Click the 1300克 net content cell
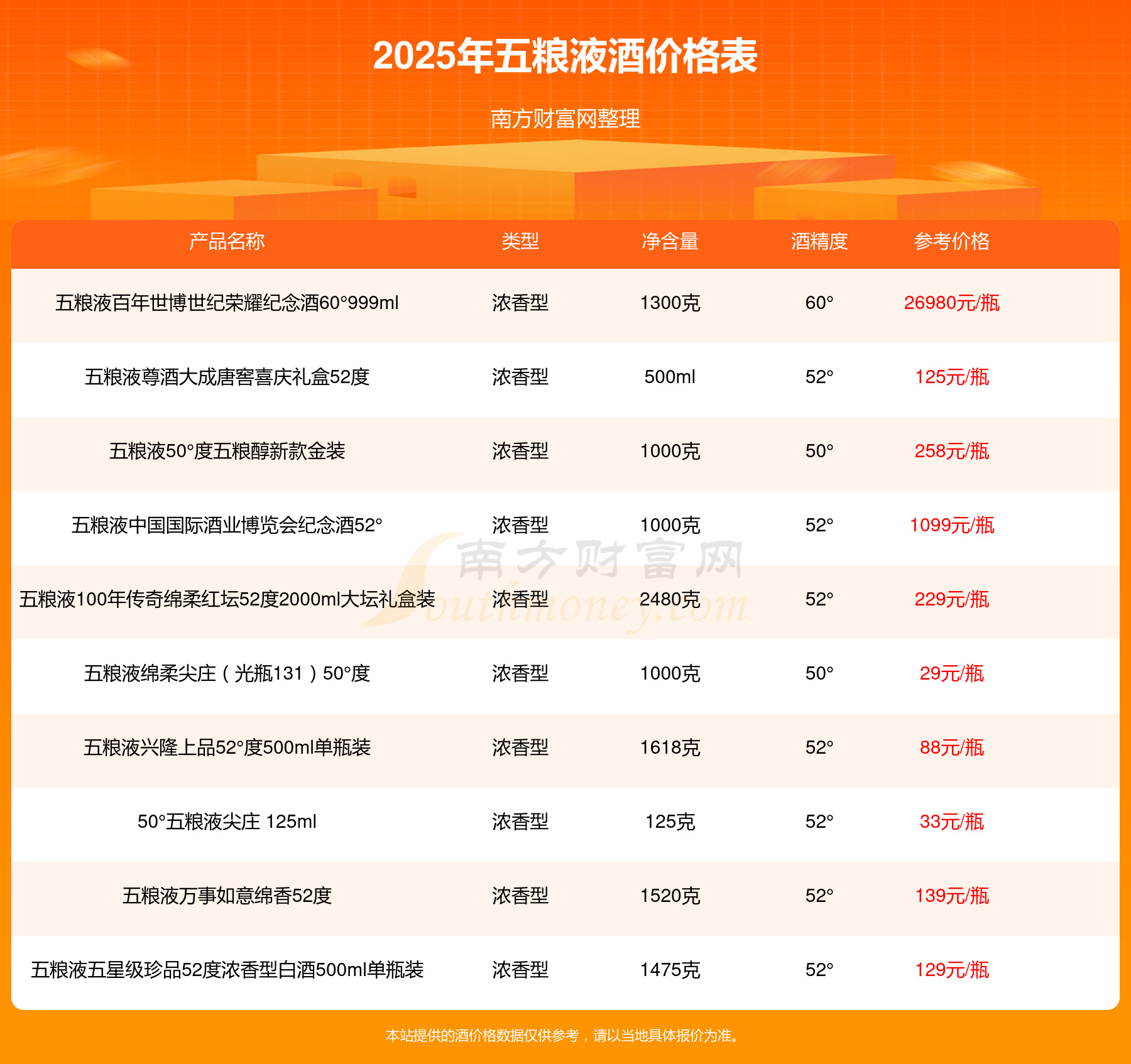 coord(670,303)
